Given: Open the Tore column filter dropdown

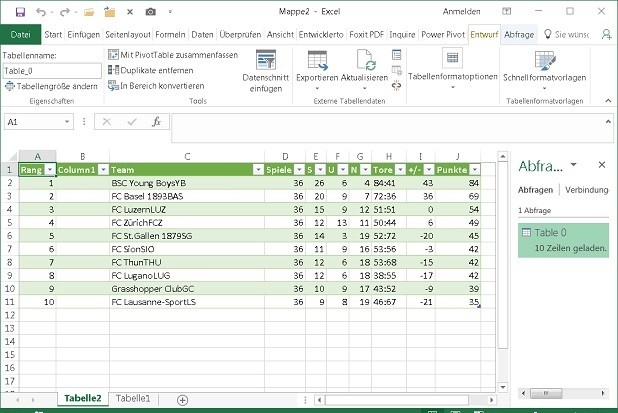Looking at the screenshot, I should click(400, 170).
